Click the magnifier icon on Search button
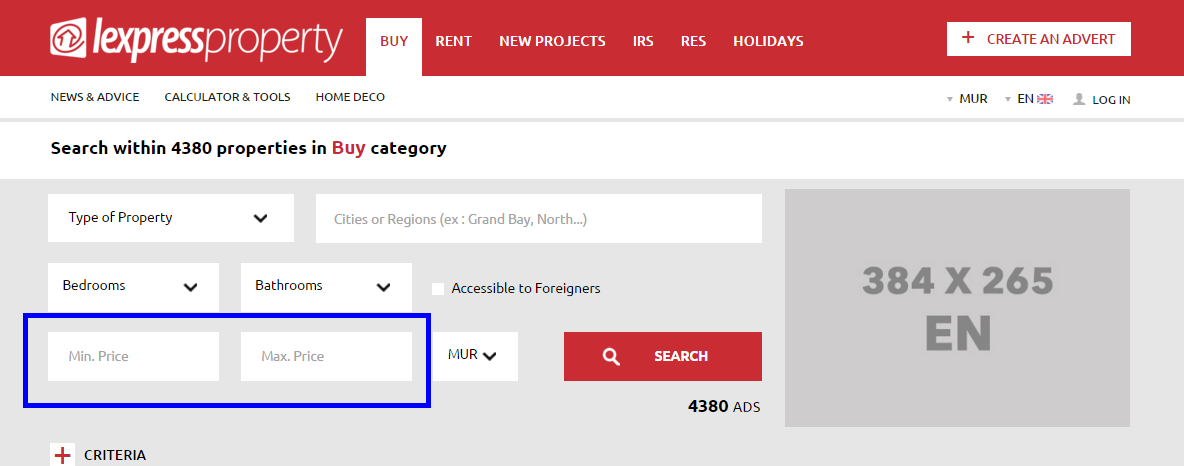This screenshot has width=1184, height=466. pos(612,356)
